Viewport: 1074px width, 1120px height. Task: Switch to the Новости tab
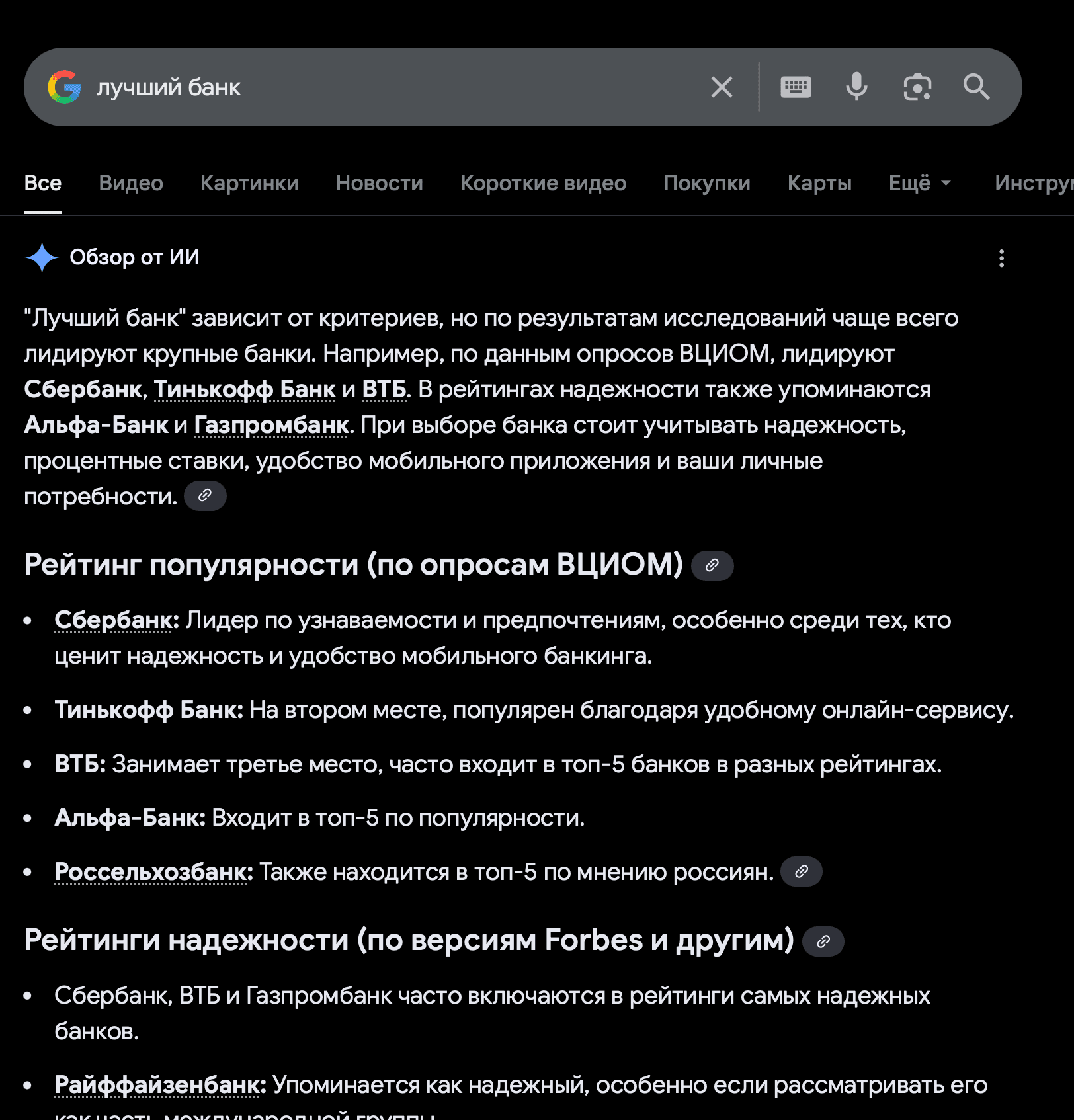(x=380, y=183)
